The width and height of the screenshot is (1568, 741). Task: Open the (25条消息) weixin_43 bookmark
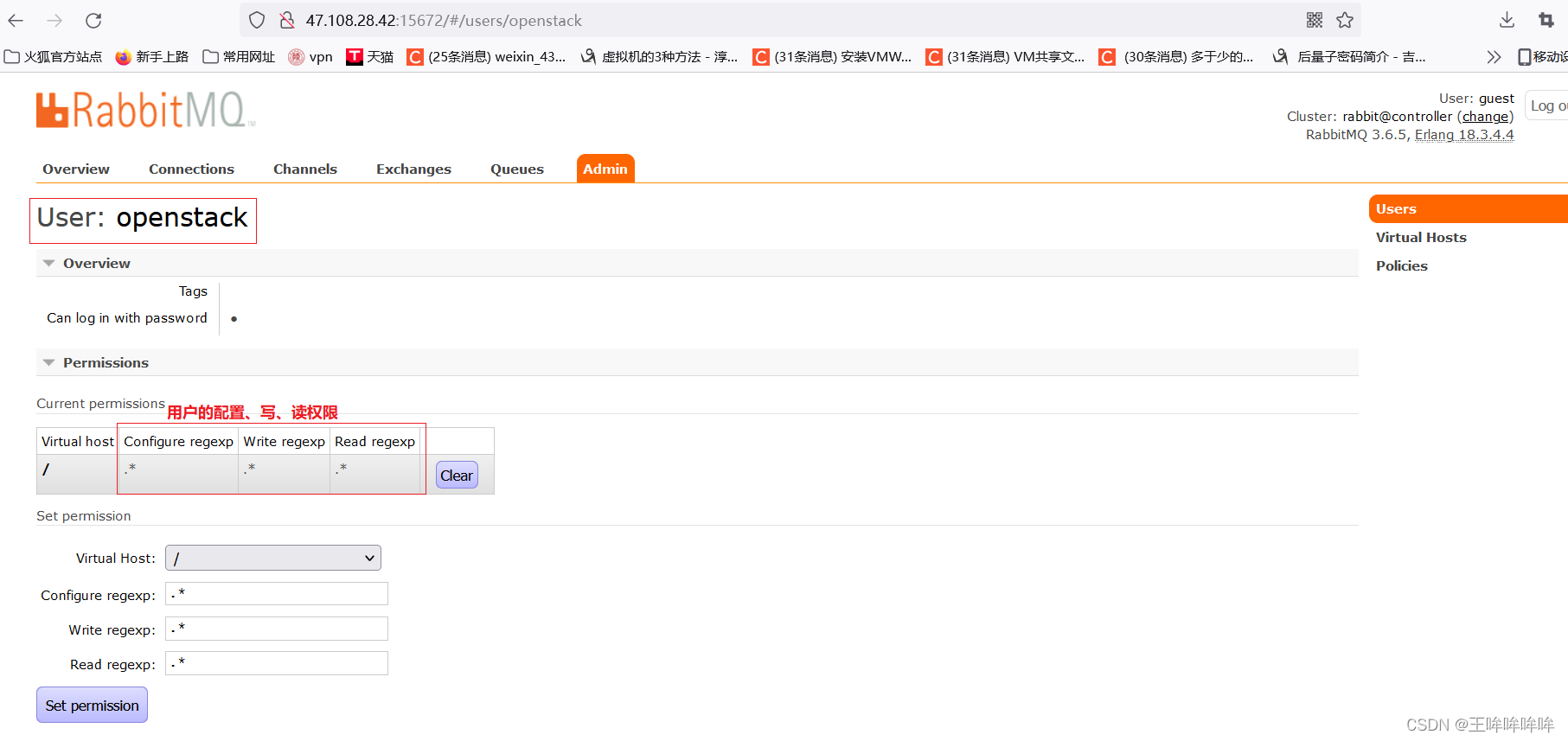486,57
